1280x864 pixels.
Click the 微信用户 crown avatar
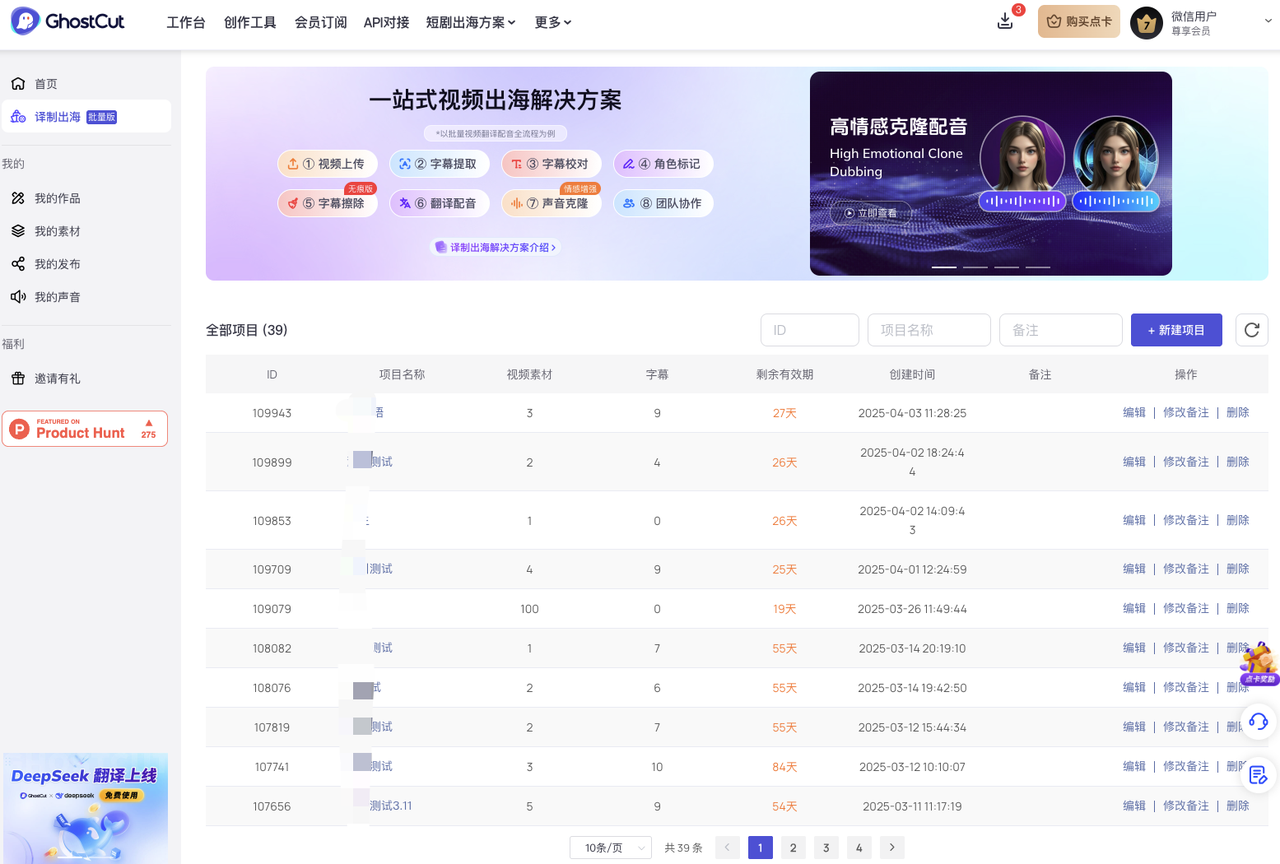[1146, 23]
